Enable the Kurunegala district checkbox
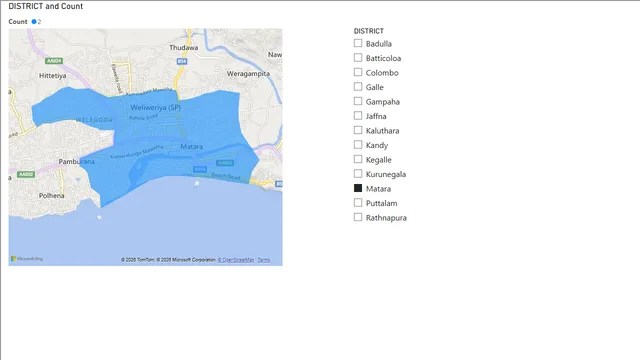 pyautogui.click(x=358, y=174)
